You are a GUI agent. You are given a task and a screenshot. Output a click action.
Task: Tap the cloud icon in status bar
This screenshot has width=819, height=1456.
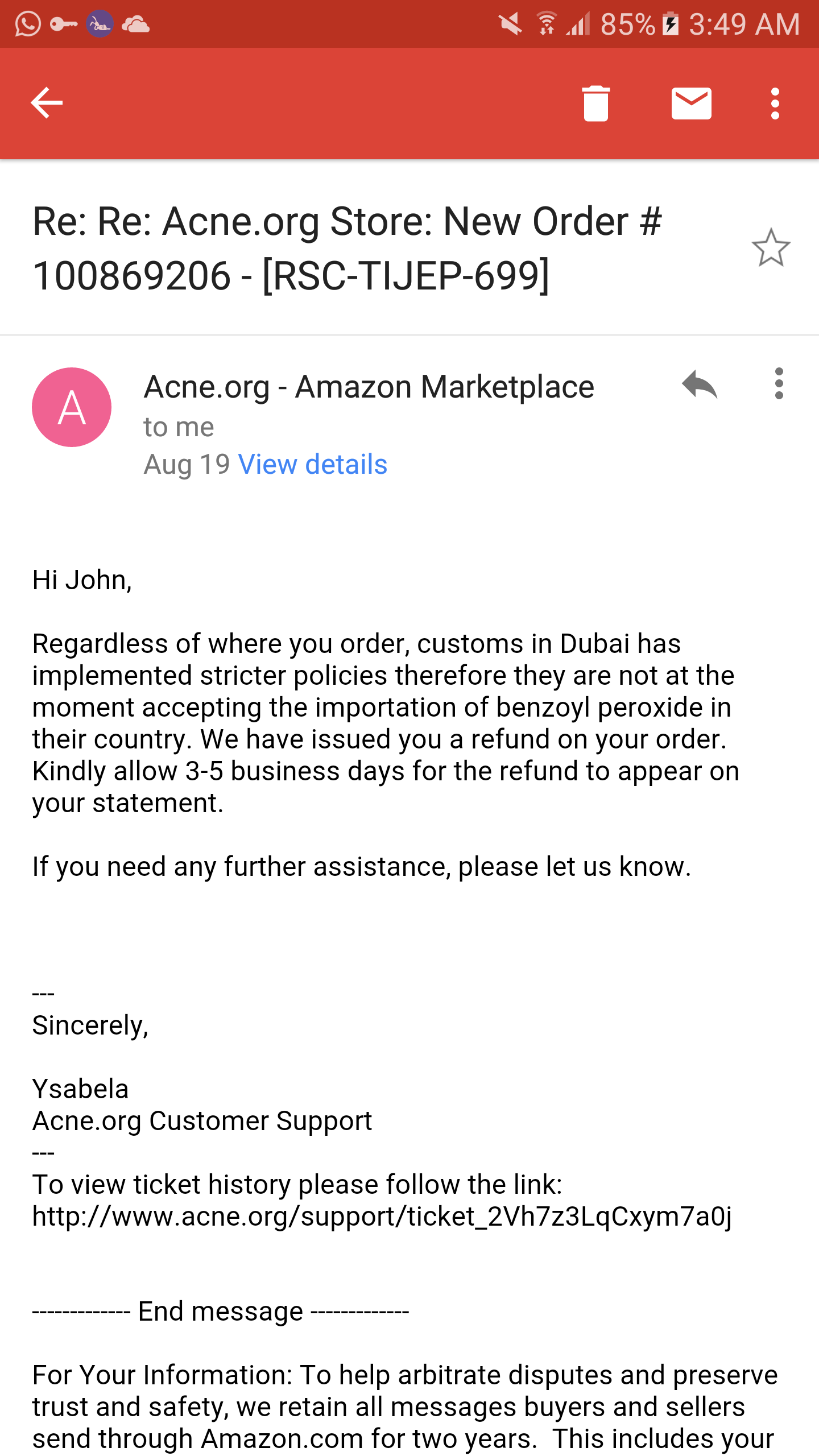pyautogui.click(x=135, y=24)
